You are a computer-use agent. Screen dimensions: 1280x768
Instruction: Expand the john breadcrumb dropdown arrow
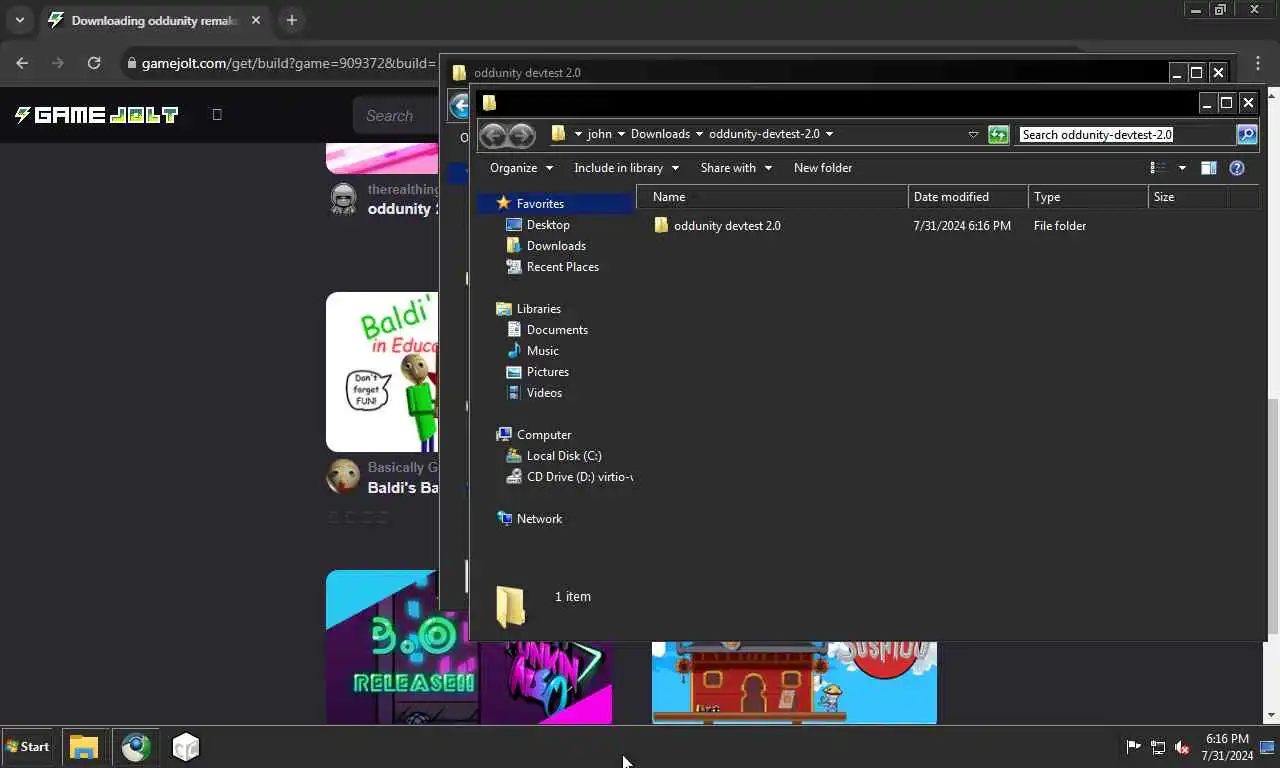[621, 134]
